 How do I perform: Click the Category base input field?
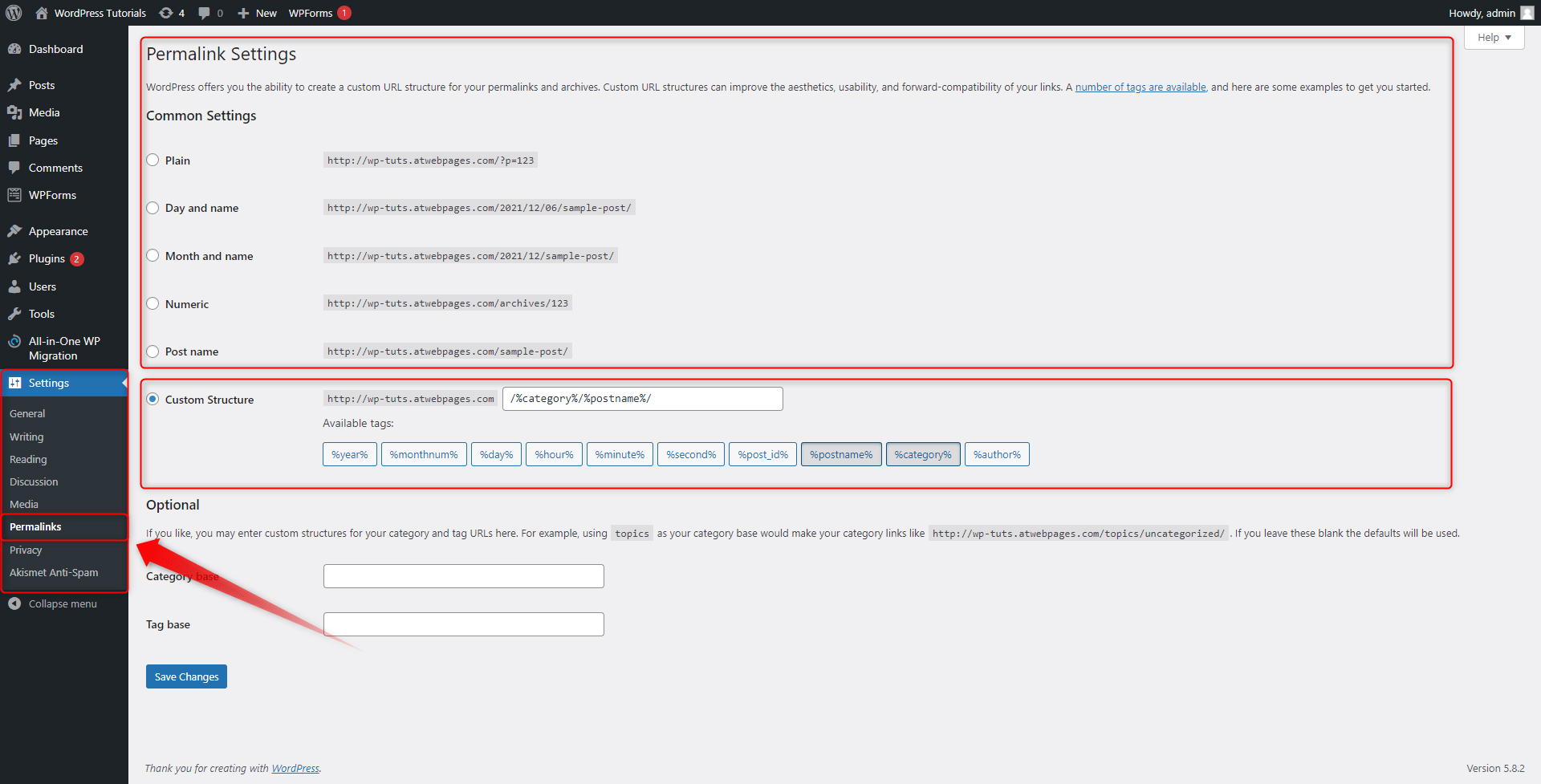pos(464,576)
